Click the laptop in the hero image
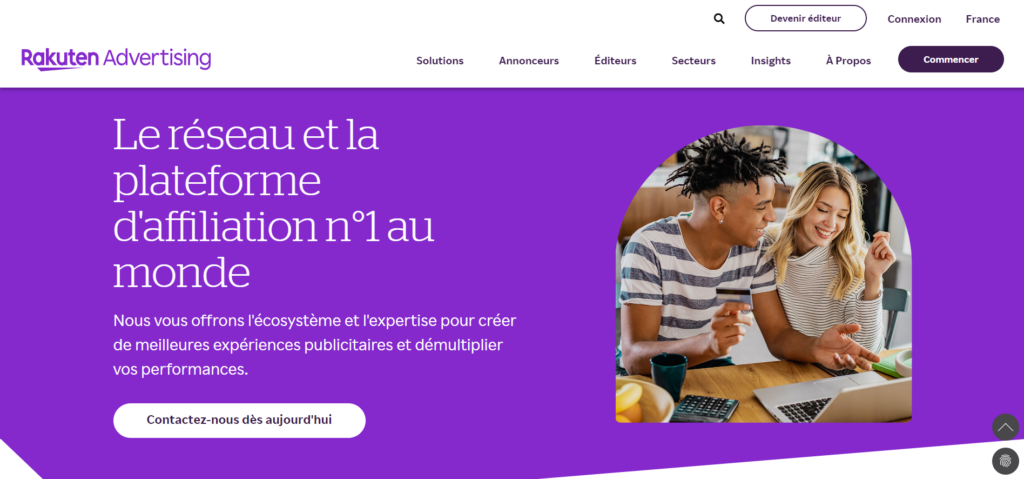 [833, 399]
